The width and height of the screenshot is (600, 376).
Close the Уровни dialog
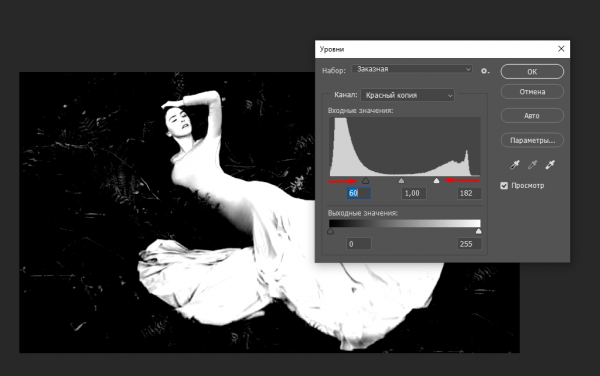[561, 49]
